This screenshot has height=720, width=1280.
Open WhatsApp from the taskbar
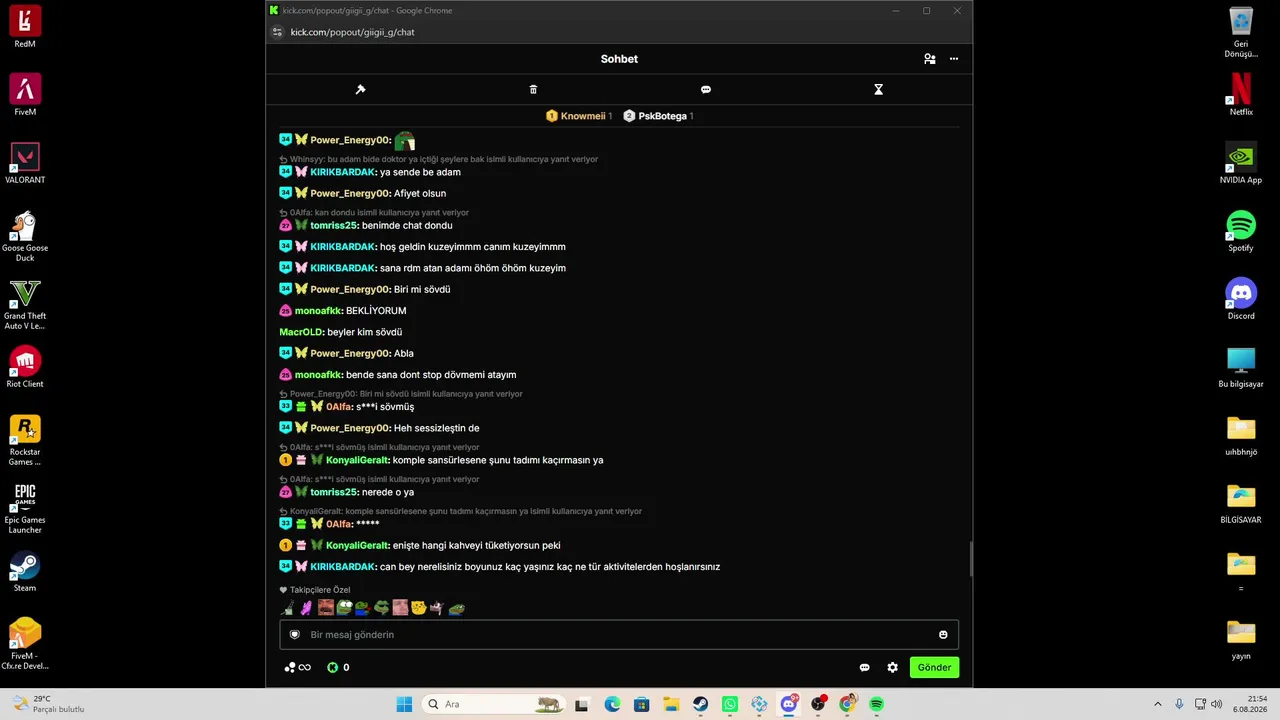730,704
